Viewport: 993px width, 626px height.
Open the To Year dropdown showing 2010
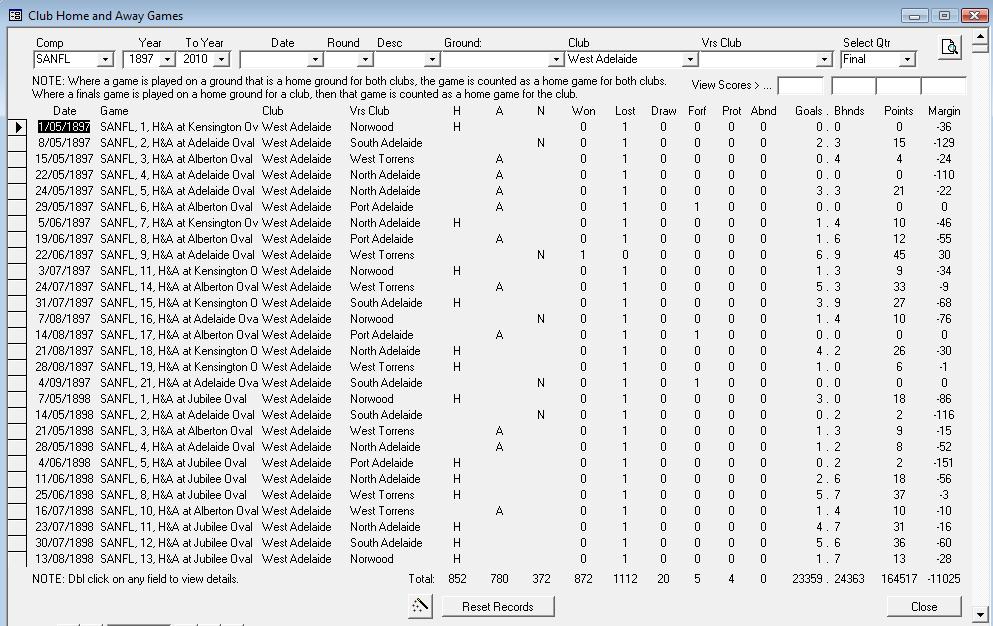[x=221, y=60]
